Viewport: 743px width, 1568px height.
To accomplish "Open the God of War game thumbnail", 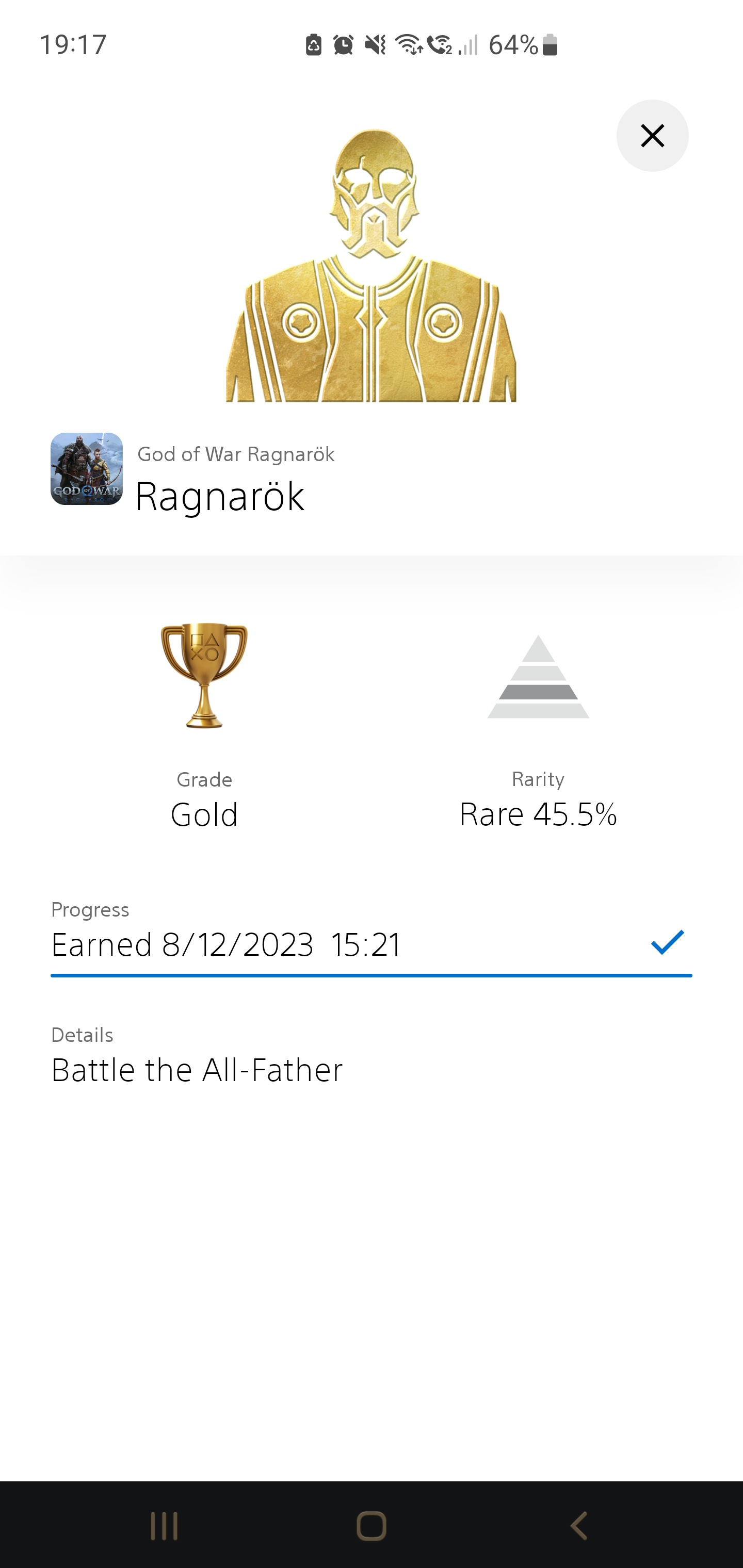I will [x=87, y=469].
